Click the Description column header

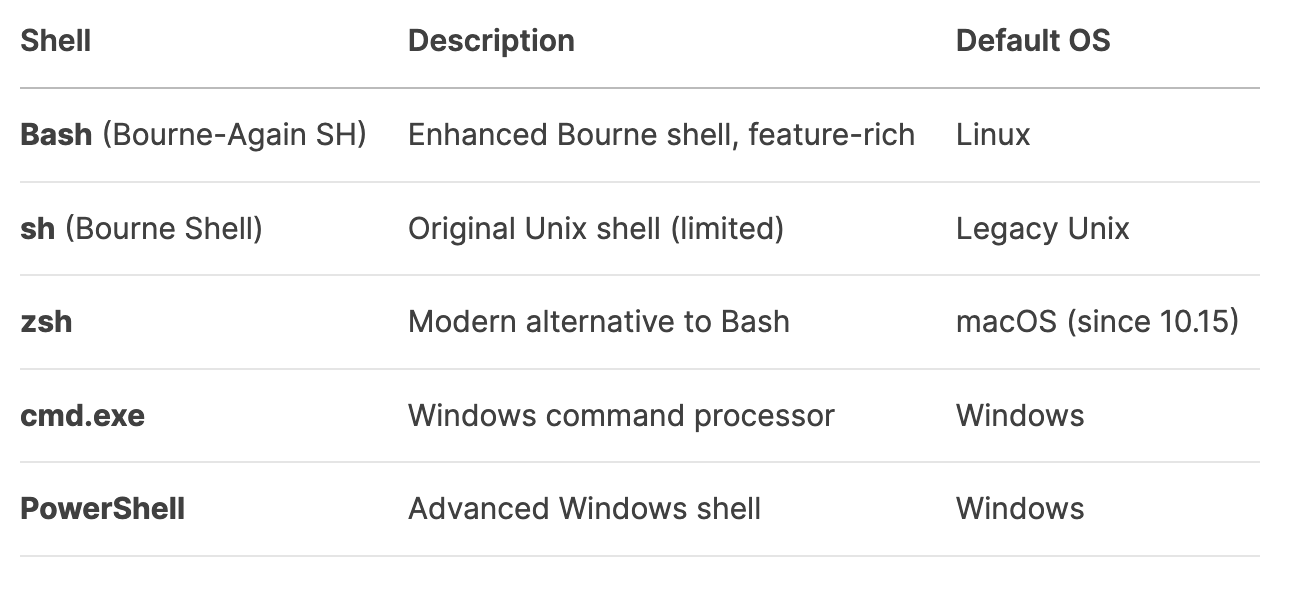click(x=491, y=41)
